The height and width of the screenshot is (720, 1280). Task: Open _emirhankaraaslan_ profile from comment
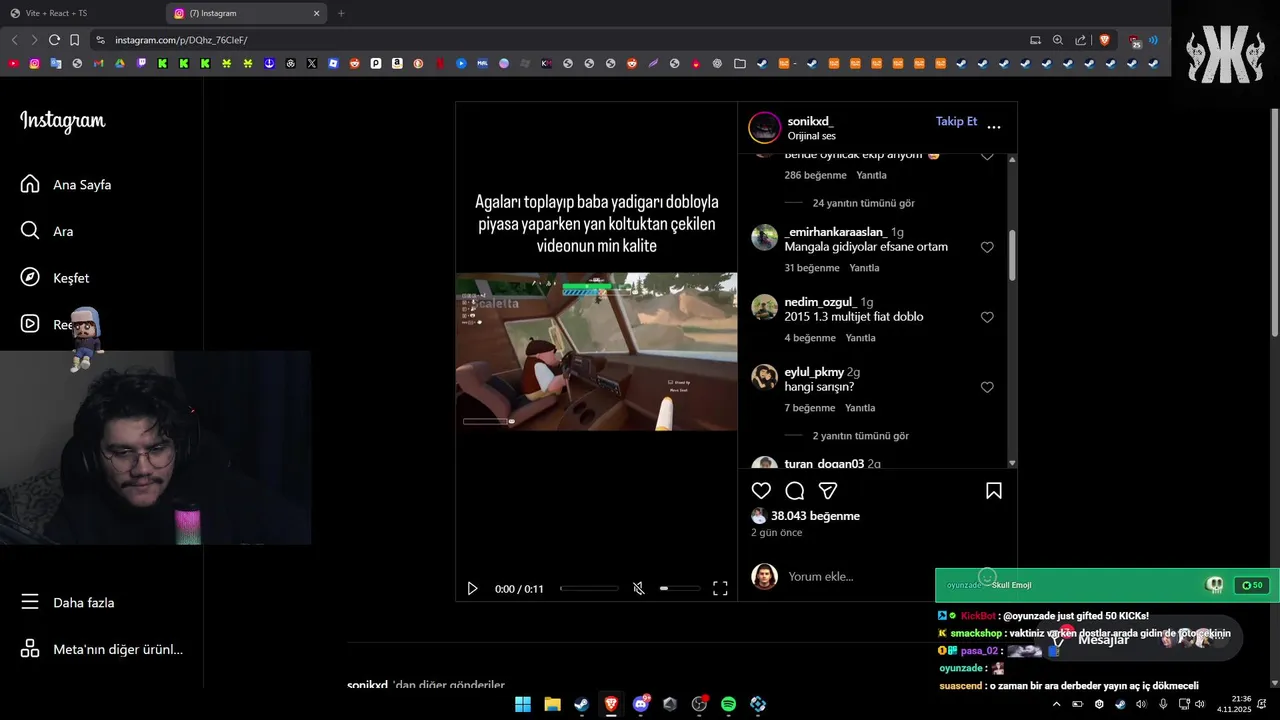tap(835, 232)
